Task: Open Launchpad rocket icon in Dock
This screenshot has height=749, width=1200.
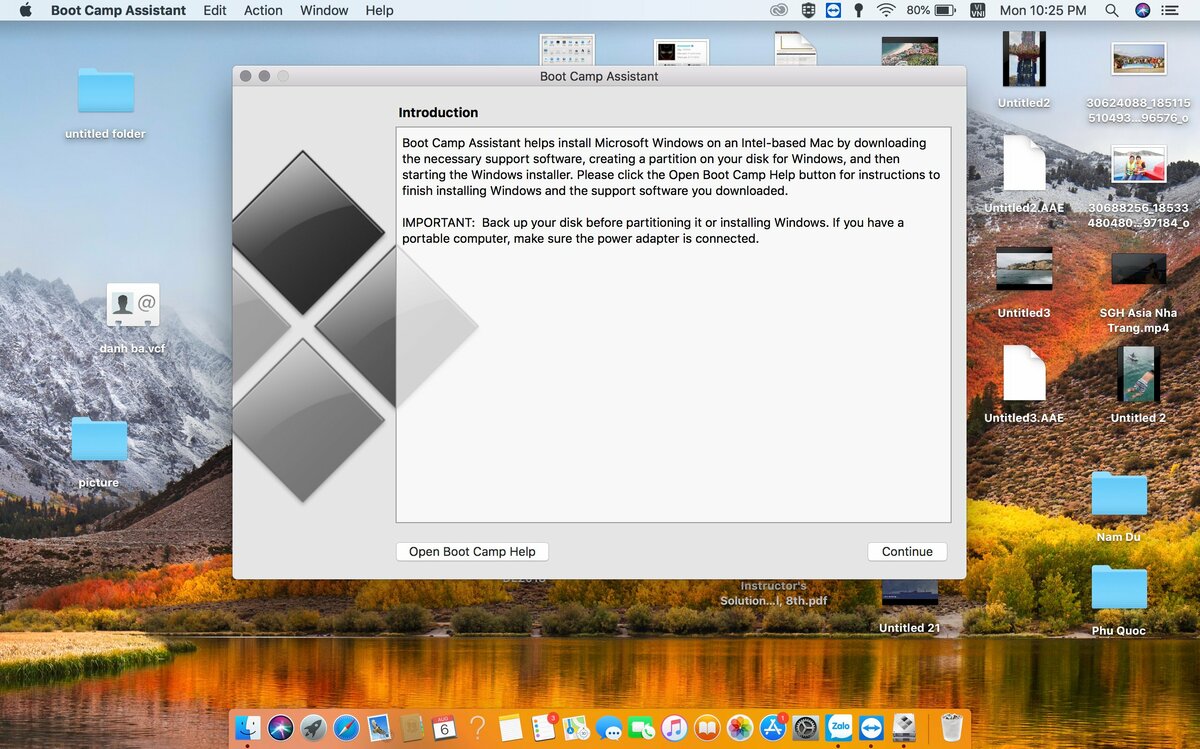Action: (x=313, y=727)
